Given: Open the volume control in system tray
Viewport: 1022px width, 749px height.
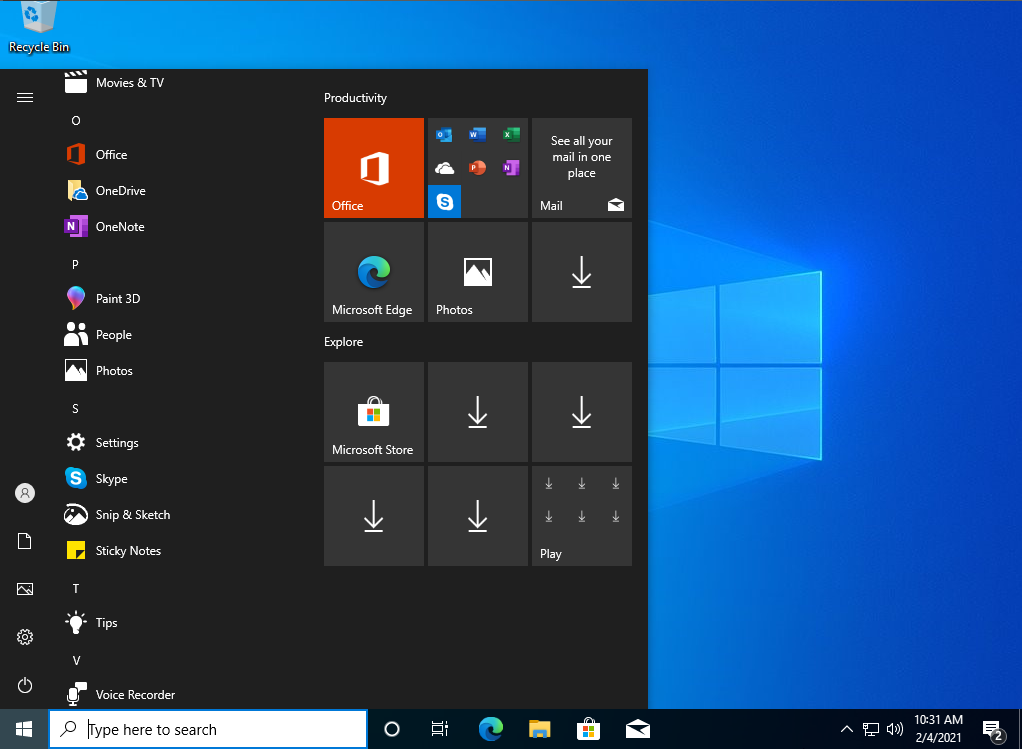Looking at the screenshot, I should [895, 729].
